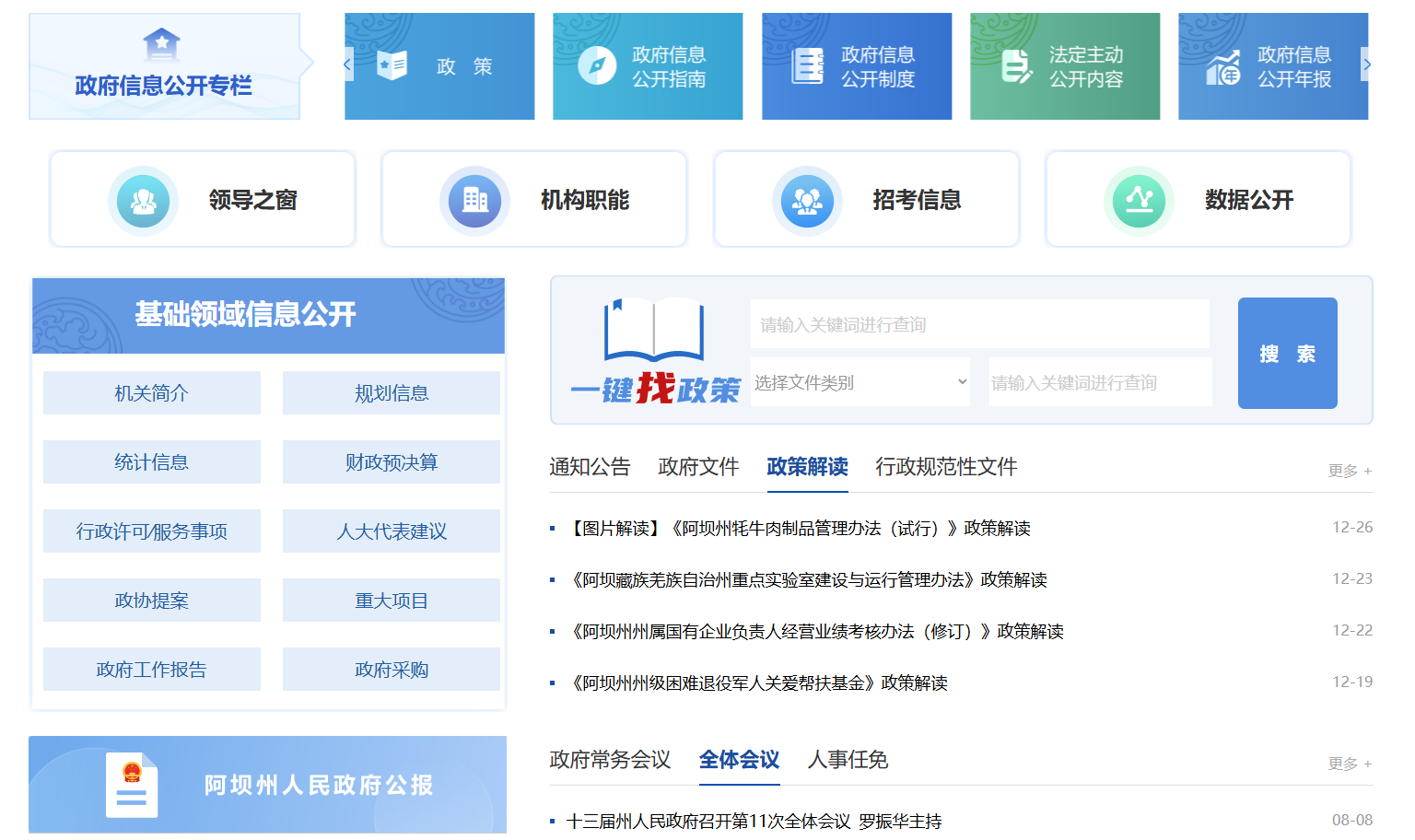Viewport: 1415px width, 840px height.
Task: Click the 12-19 date entry
Action: click(x=1352, y=682)
